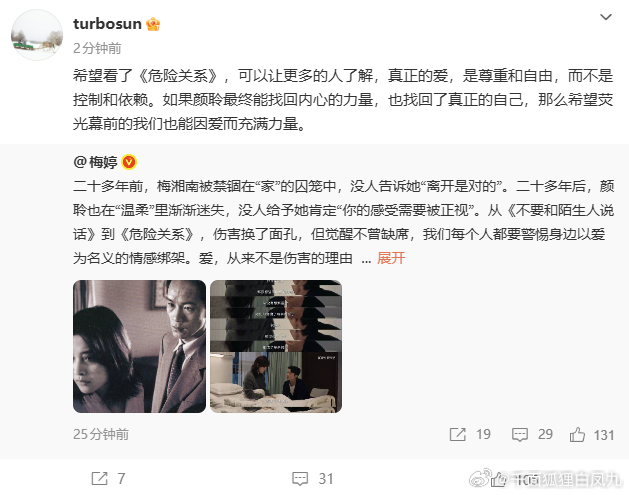
Task: Click the 2分钟前 post timestamp
Action: pyautogui.click(x=97, y=49)
